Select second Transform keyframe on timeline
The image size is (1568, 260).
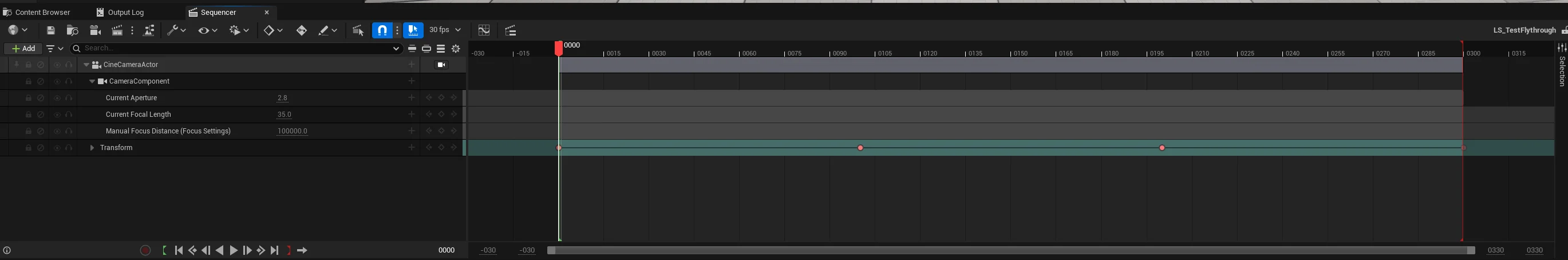[860, 148]
